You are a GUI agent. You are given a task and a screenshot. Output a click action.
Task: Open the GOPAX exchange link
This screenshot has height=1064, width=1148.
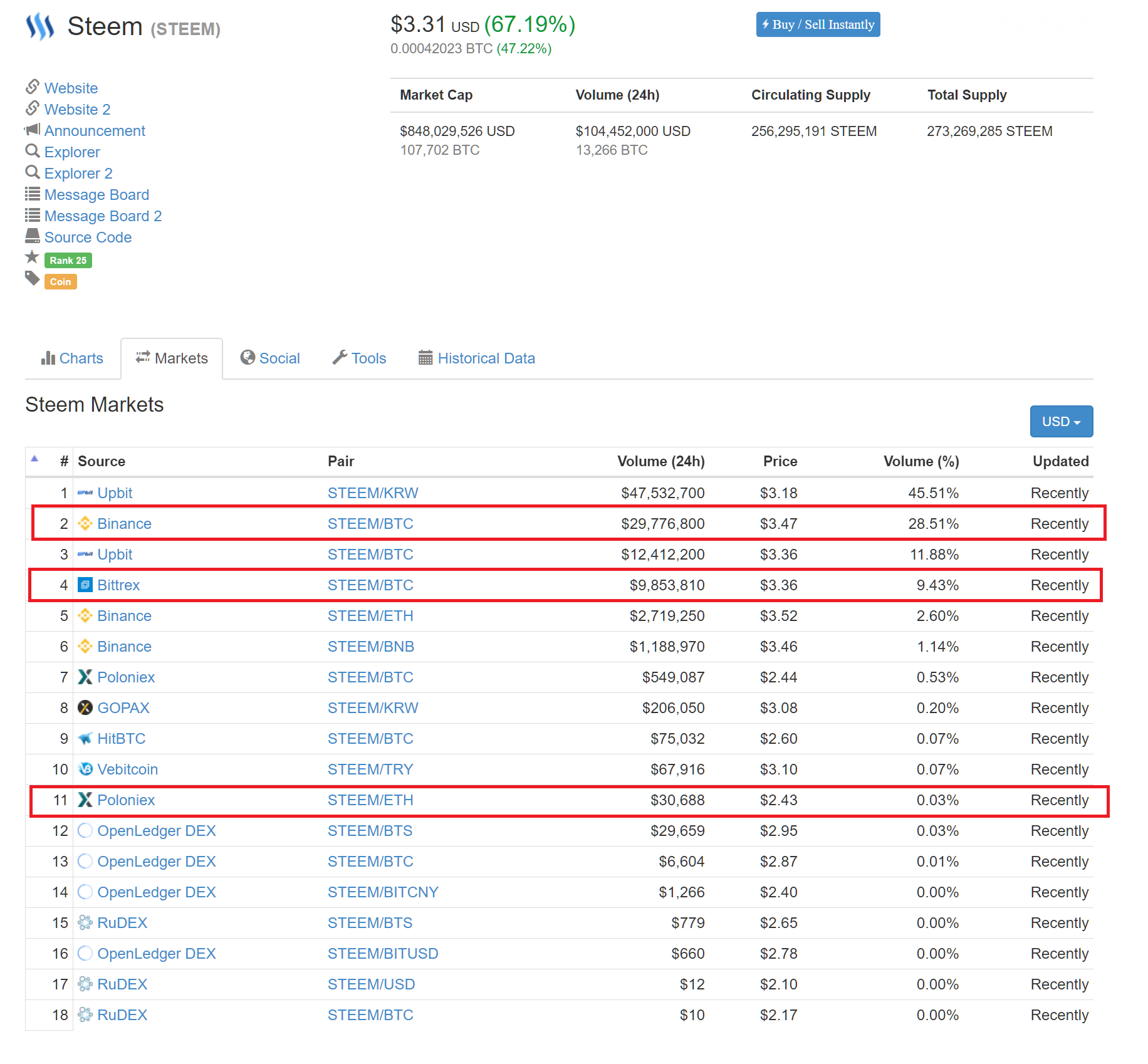123,708
